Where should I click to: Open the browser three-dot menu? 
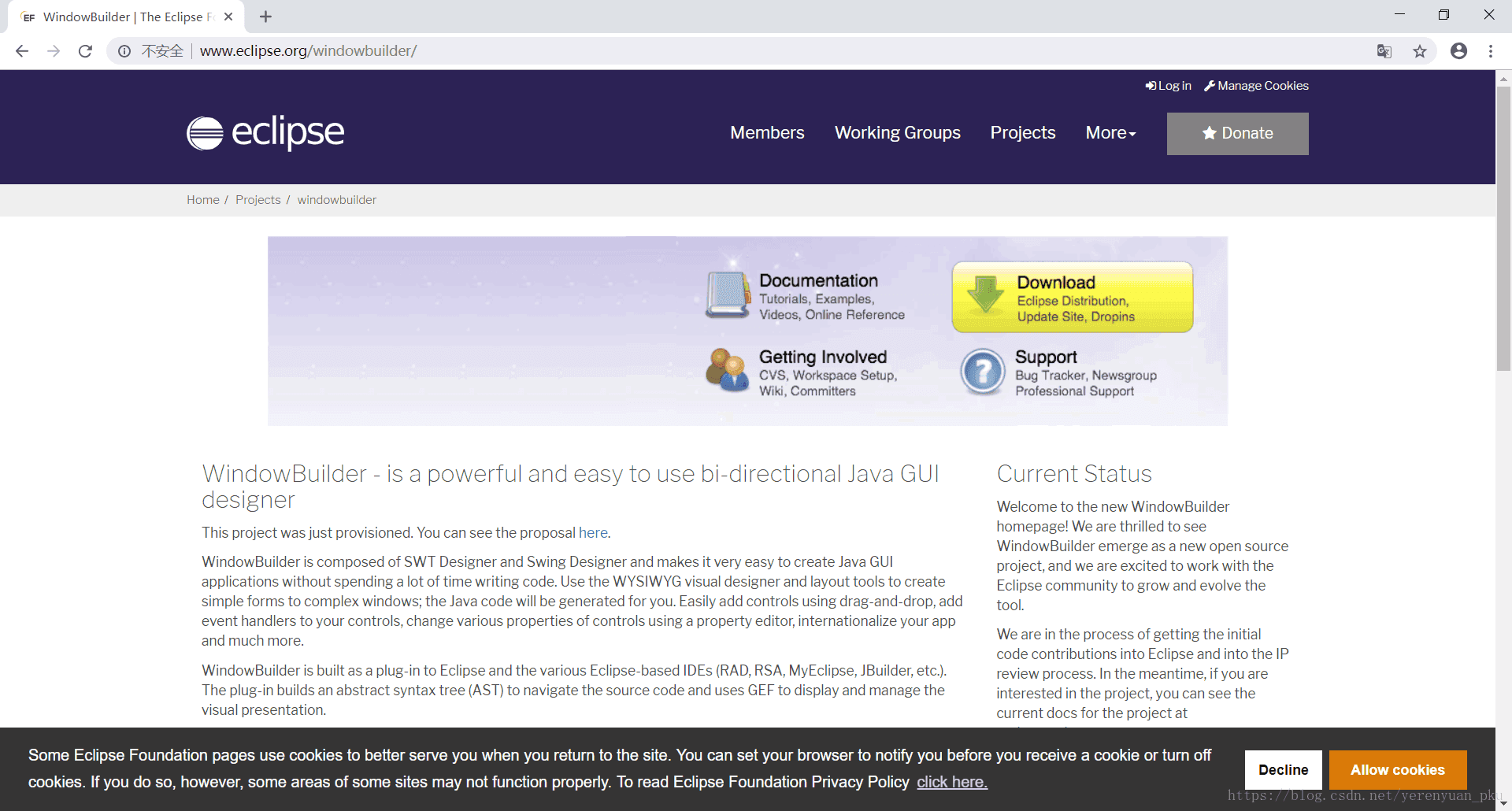pyautogui.click(x=1490, y=50)
